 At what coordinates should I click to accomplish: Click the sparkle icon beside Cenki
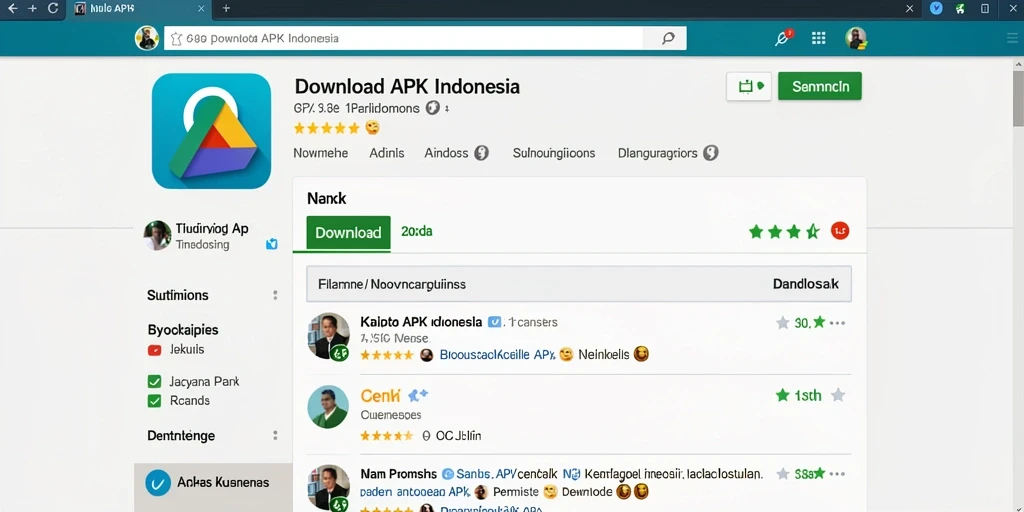point(418,394)
